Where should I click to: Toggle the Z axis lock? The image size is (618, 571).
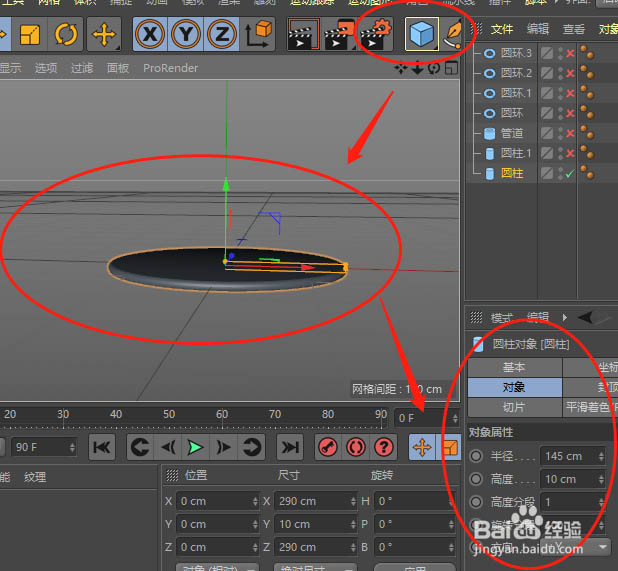(x=222, y=34)
